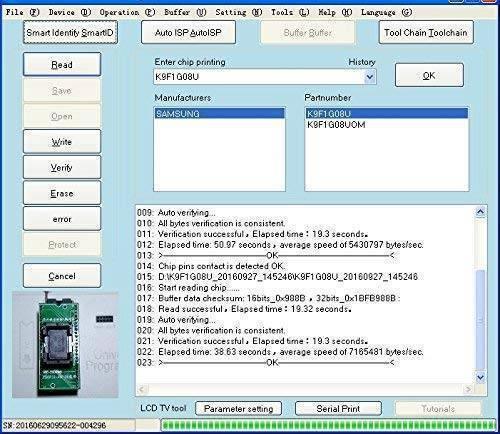Image resolution: width=500 pixels, height=434 pixels.
Task: Click the error button
Action: tap(62, 219)
